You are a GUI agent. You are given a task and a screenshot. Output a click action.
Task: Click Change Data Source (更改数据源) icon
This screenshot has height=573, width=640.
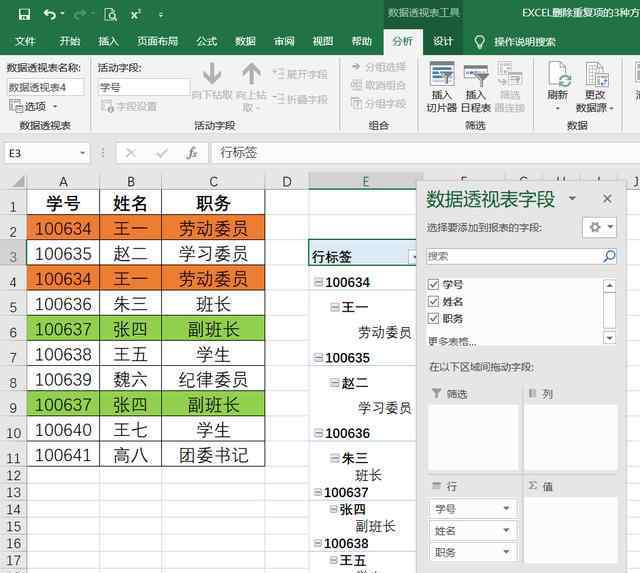(x=597, y=76)
